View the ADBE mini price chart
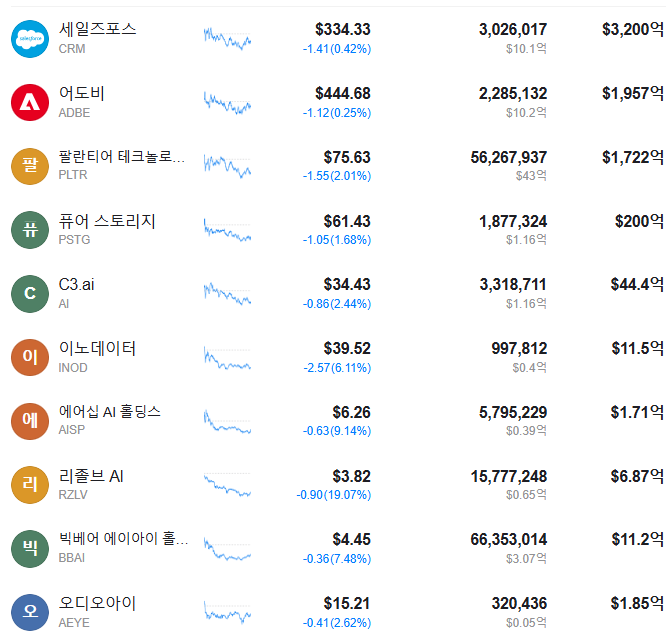This screenshot has width=666, height=632. coord(227,102)
